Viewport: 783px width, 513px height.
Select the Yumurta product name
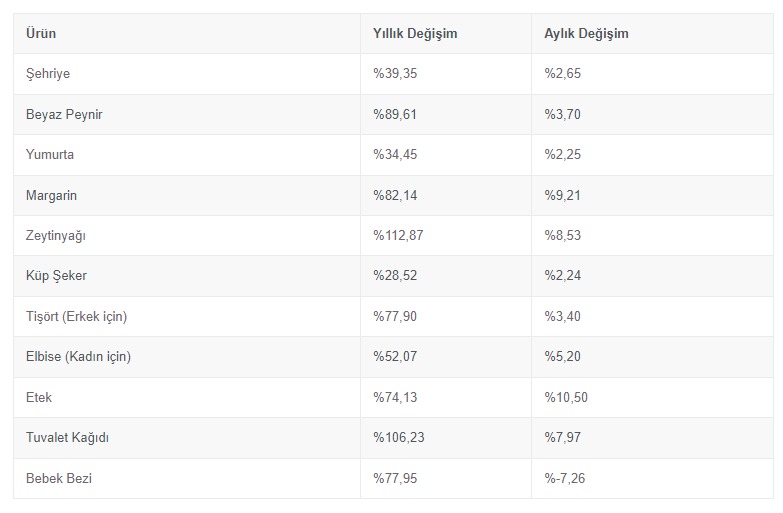click(50, 154)
